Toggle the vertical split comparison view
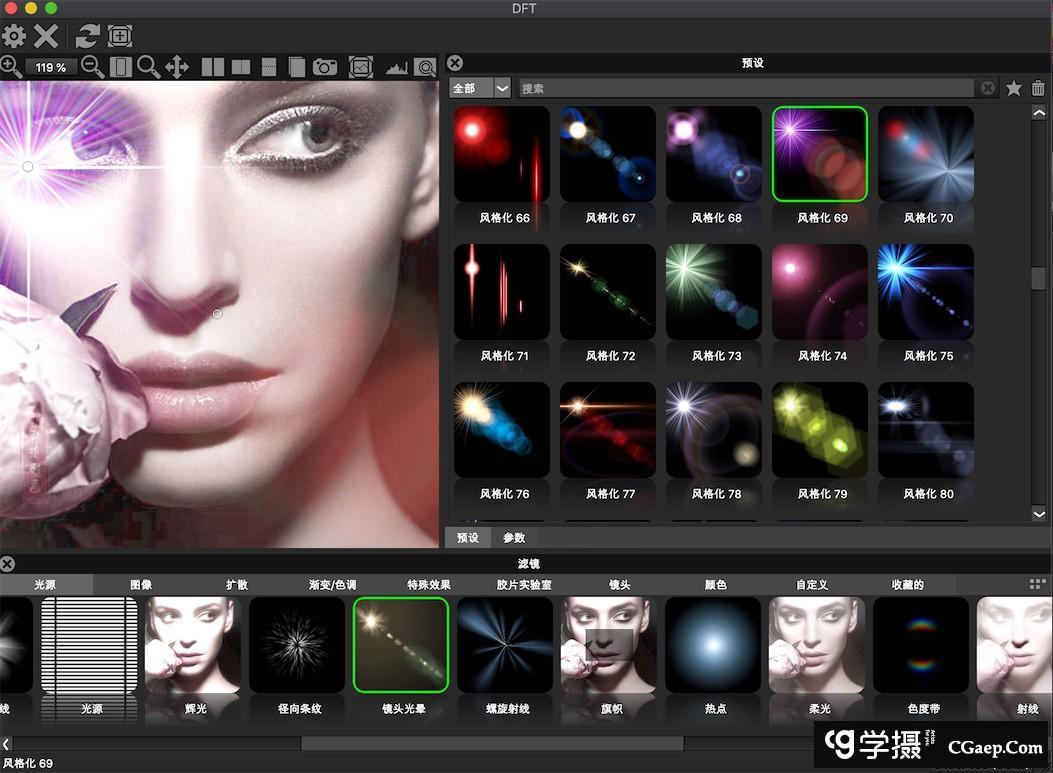This screenshot has width=1053, height=773. pos(240,67)
